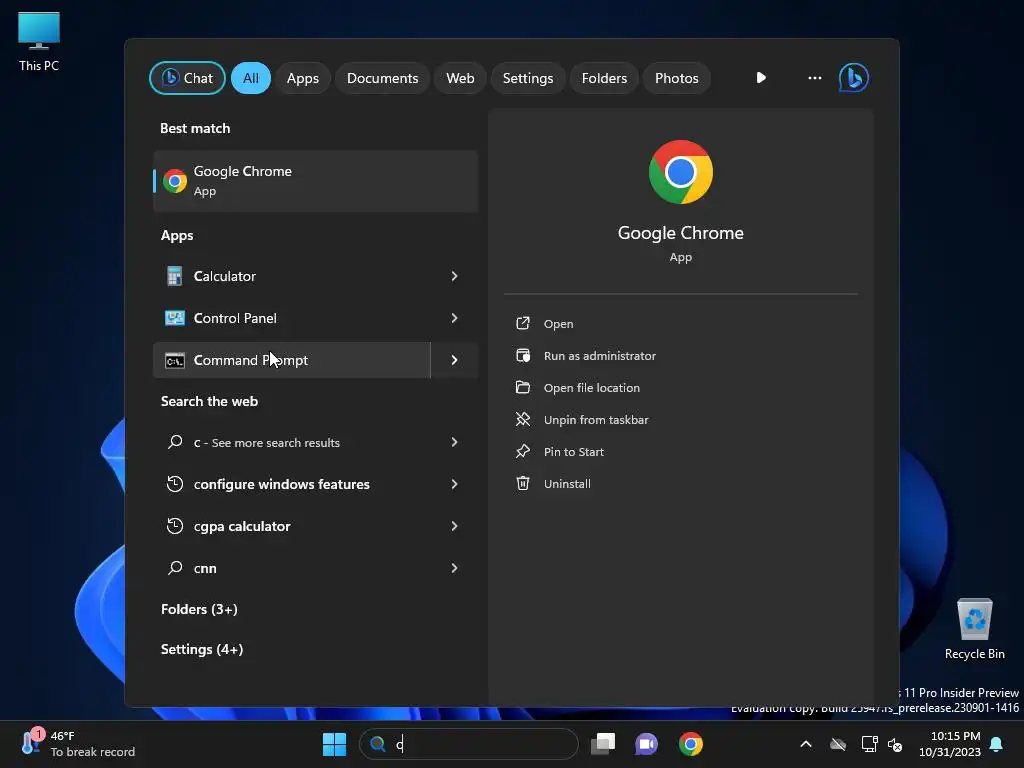Click the Unpin from taskbar icon
Image resolution: width=1024 pixels, height=768 pixels.
click(x=523, y=419)
